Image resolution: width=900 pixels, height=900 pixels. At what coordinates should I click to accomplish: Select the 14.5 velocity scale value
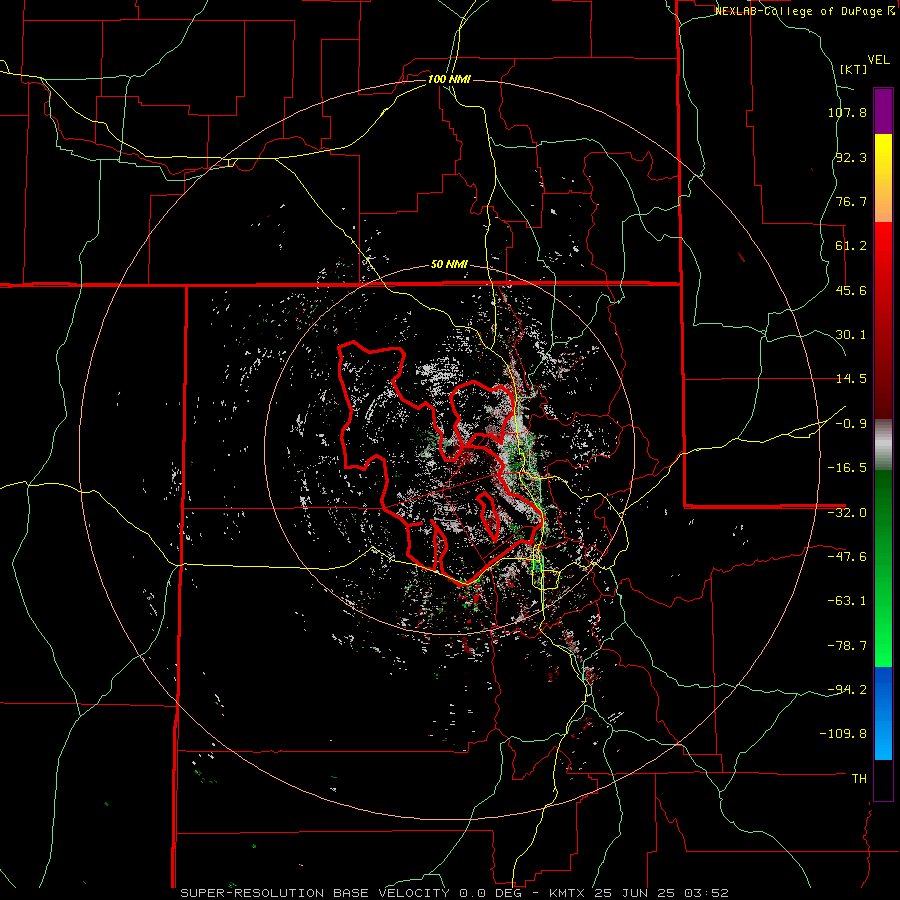coord(851,379)
